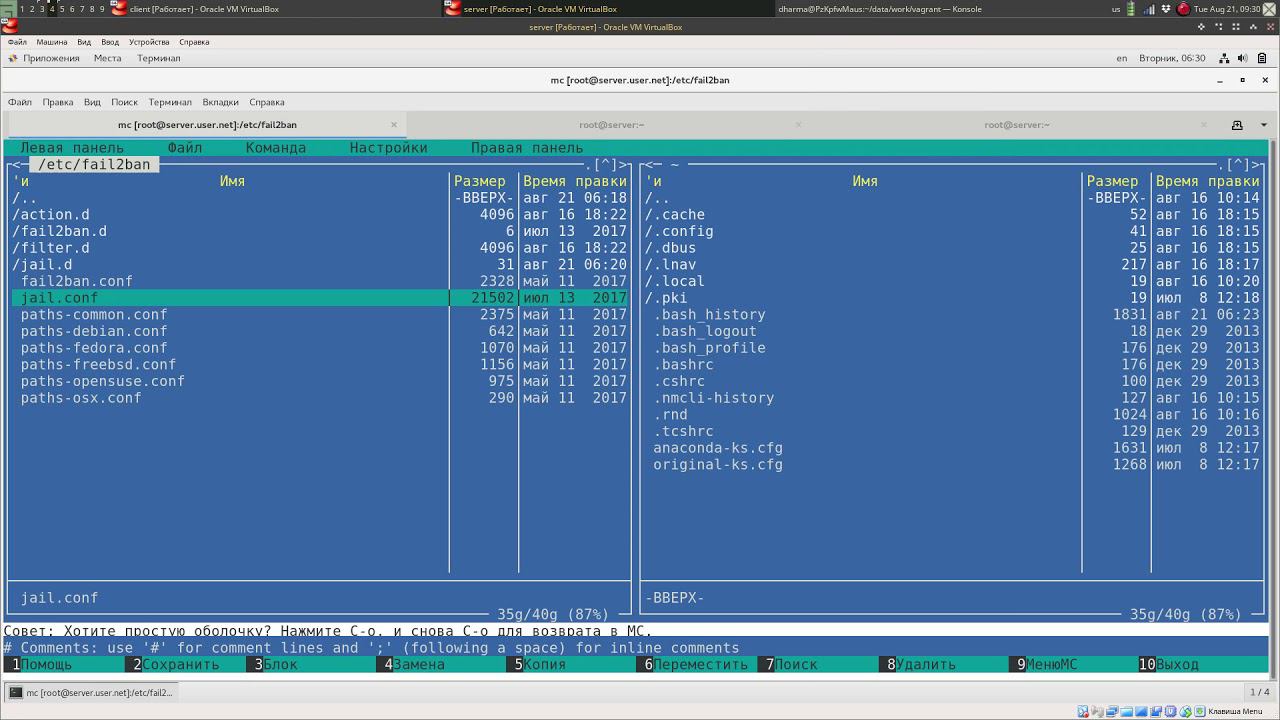Viewport: 1280px width, 720px height.
Task: Click the 'Клавиша Menu' host key indicator
Action: tap(1235, 711)
